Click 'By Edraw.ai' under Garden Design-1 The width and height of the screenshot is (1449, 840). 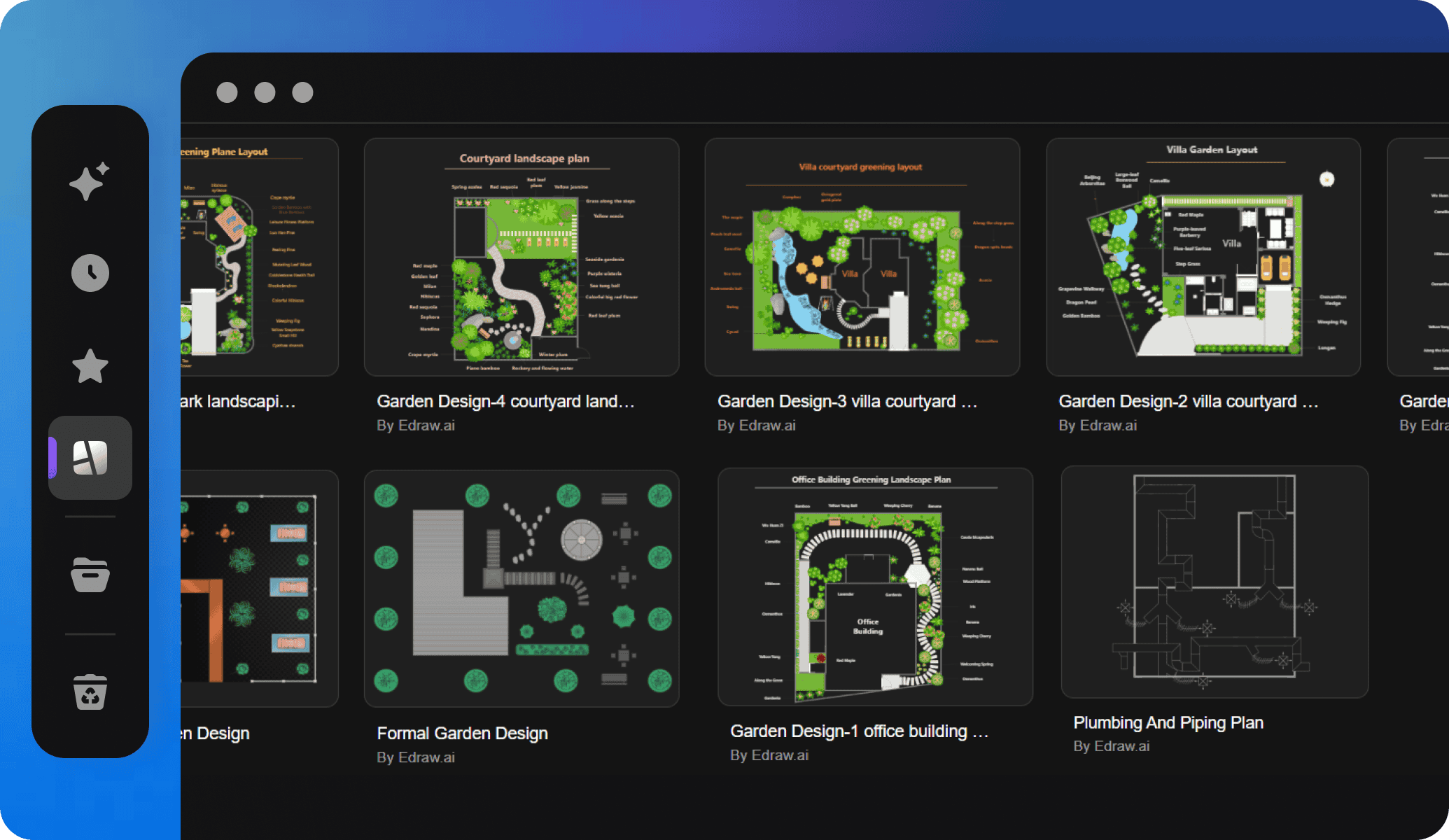point(769,755)
